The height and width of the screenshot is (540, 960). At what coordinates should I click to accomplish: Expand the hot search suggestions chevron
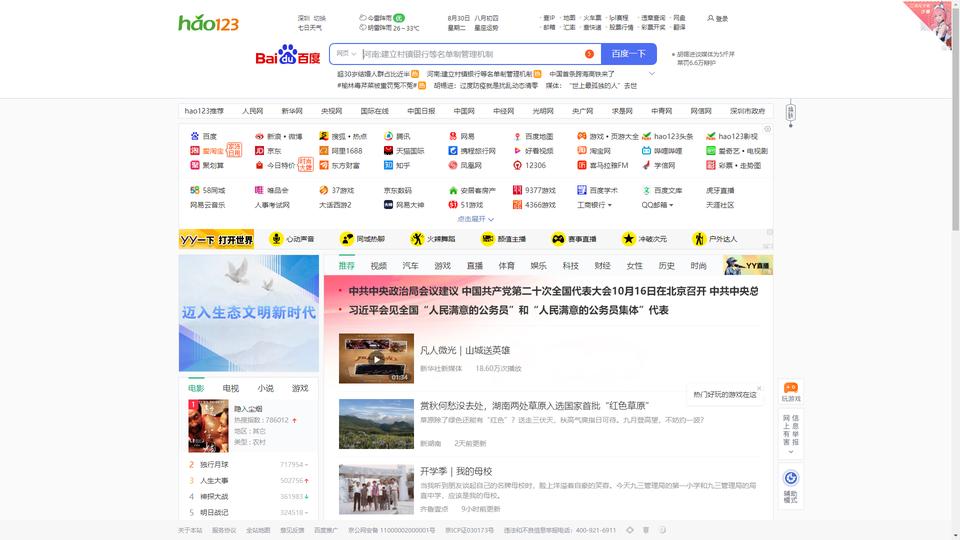[652, 73]
